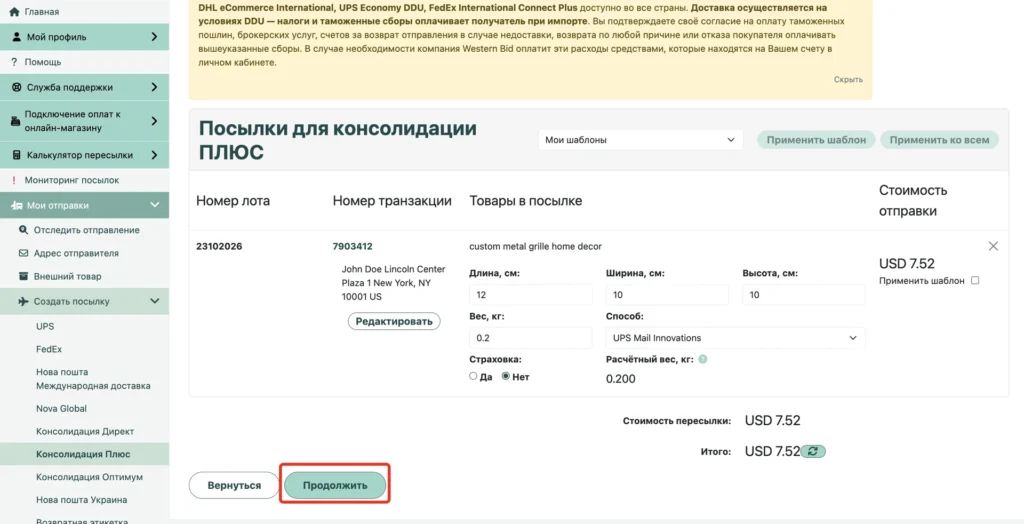Click the Применить шаблон button

(x=816, y=140)
